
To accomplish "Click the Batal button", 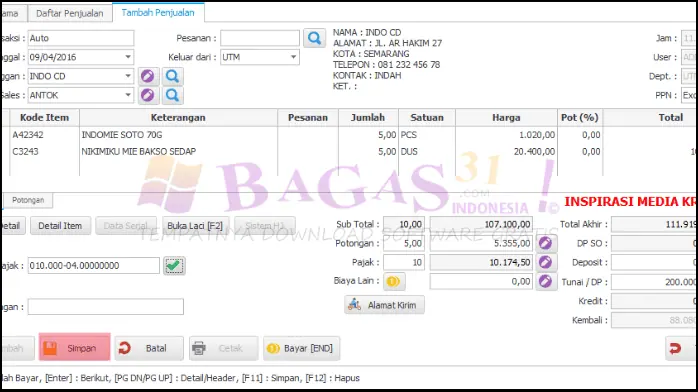I will [149, 348].
